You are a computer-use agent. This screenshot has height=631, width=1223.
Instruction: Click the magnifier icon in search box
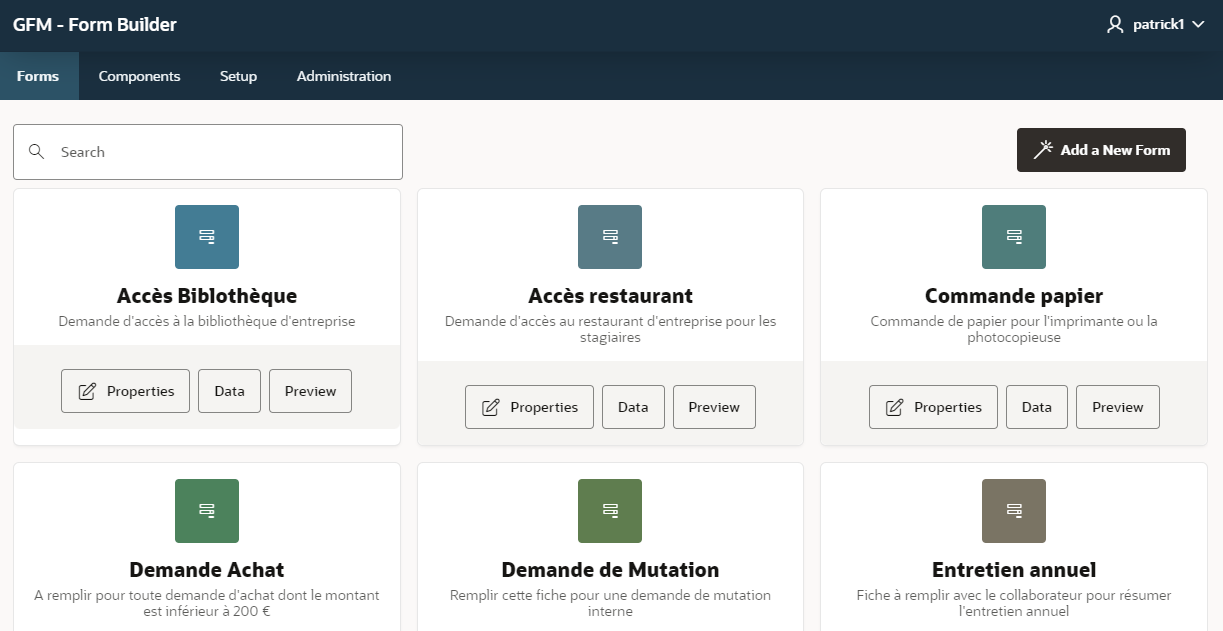coord(37,152)
